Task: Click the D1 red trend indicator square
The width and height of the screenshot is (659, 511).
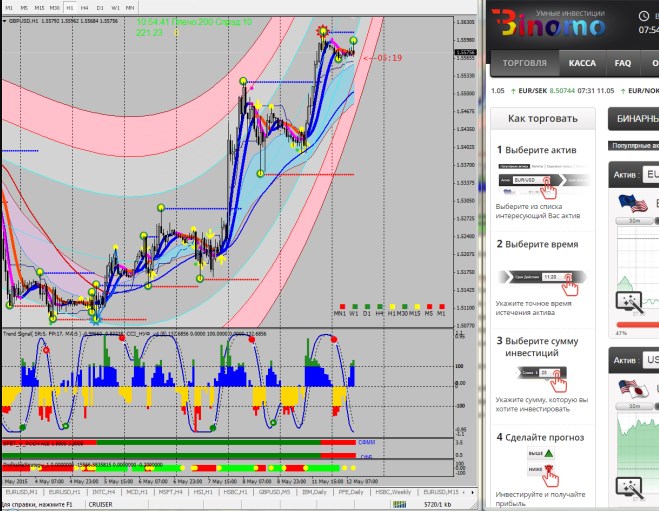Action: [x=367, y=306]
